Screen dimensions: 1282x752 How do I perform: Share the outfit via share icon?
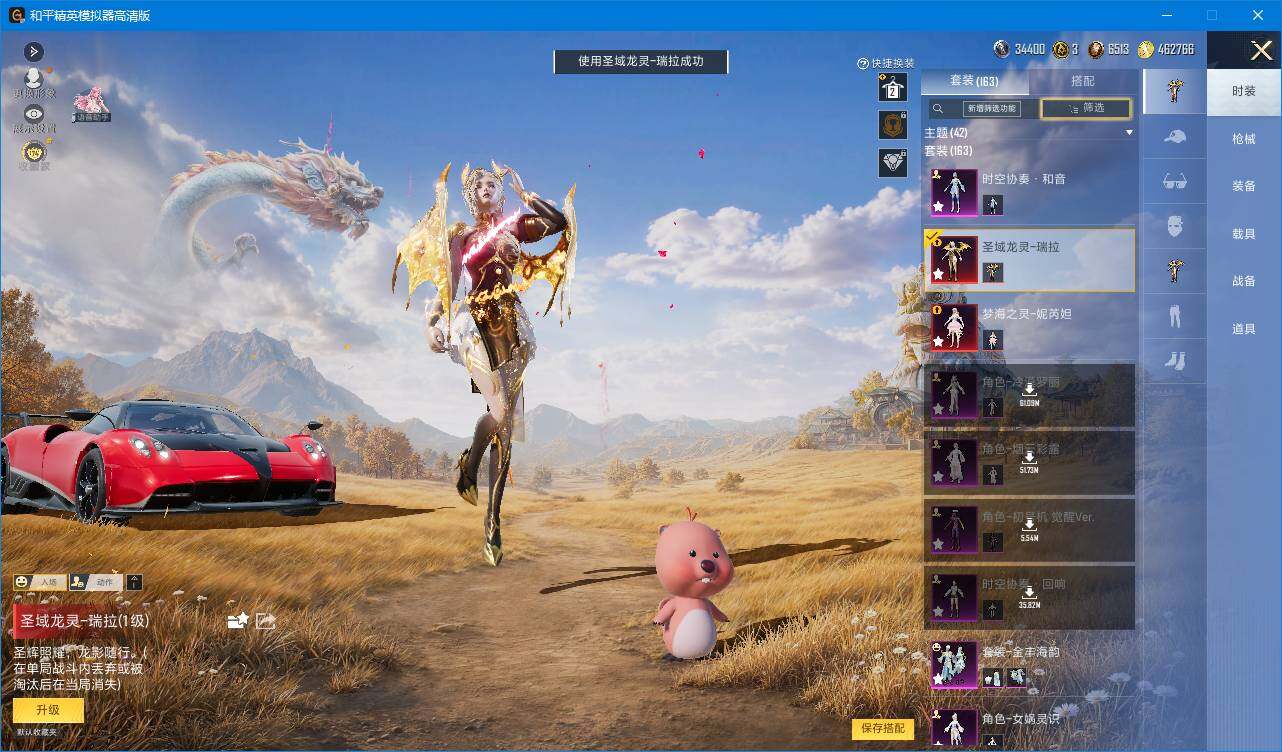click(265, 621)
